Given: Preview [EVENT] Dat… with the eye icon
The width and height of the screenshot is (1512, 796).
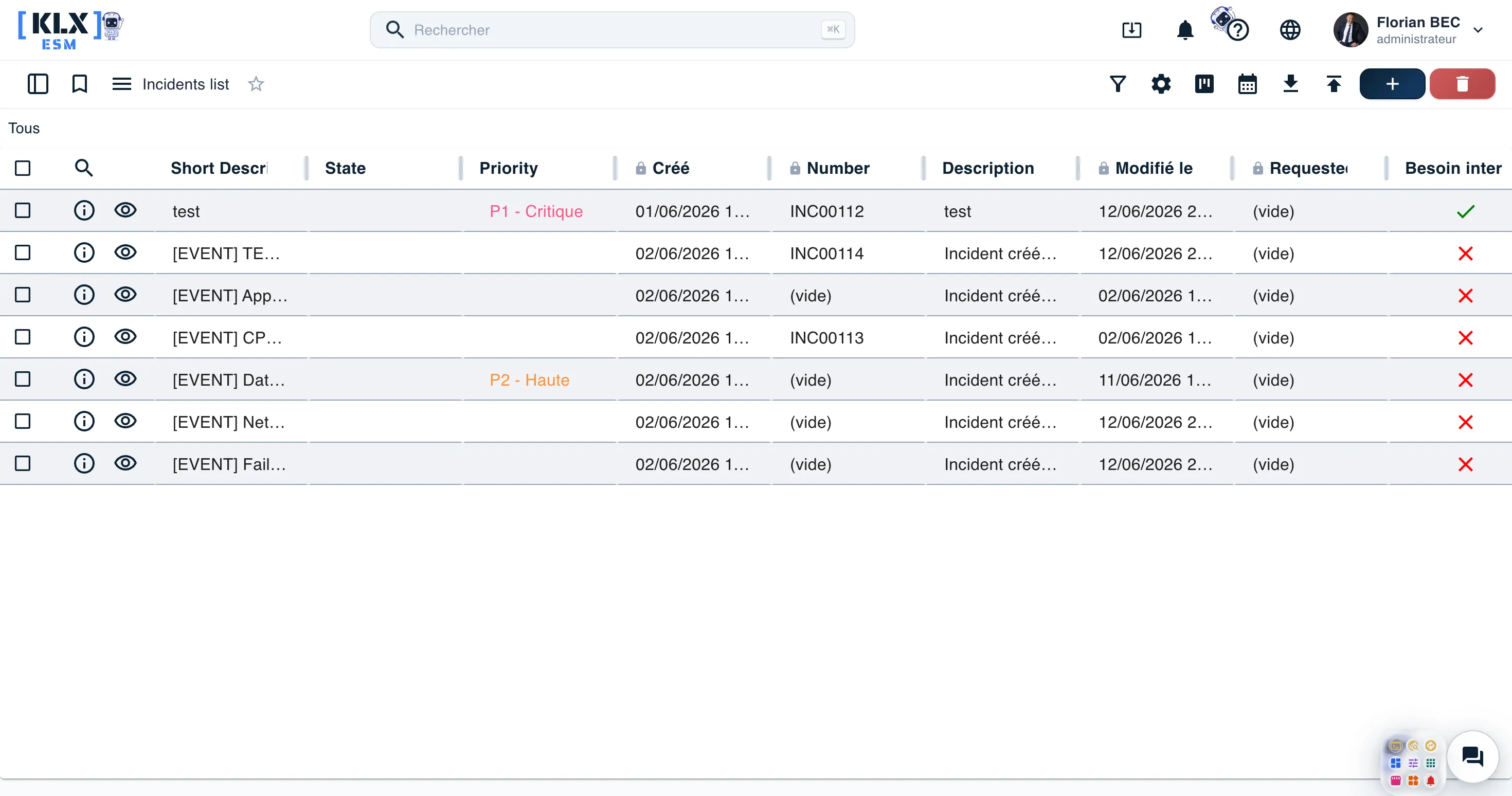Looking at the screenshot, I should (125, 379).
